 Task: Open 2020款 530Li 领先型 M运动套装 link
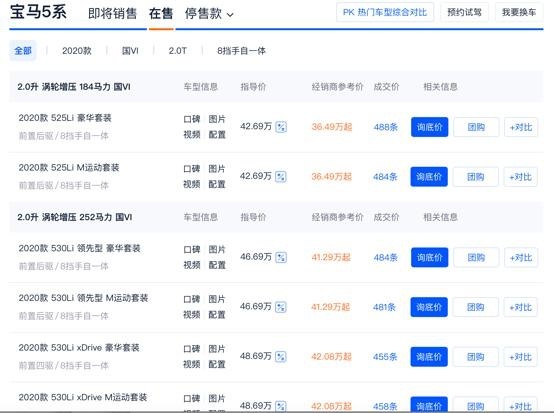pyautogui.click(x=83, y=298)
